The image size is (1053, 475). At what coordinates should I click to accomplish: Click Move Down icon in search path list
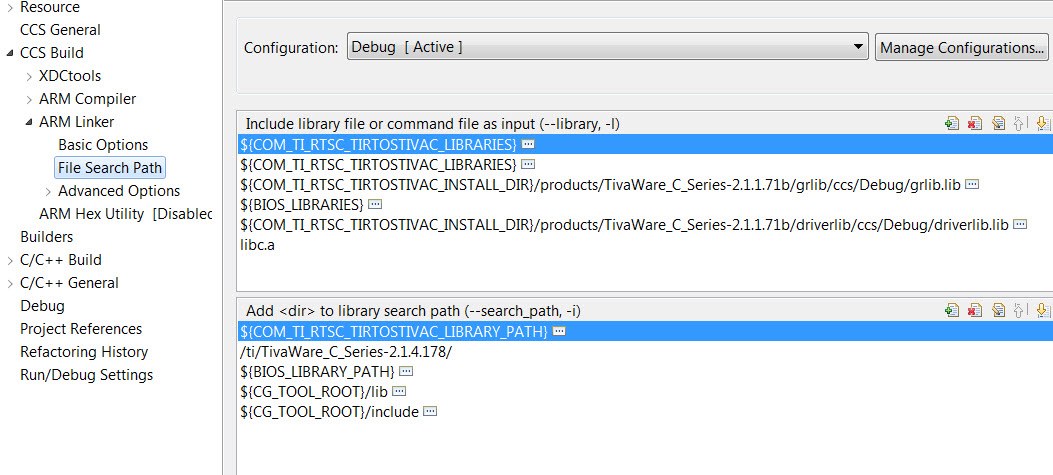pyautogui.click(x=1042, y=310)
